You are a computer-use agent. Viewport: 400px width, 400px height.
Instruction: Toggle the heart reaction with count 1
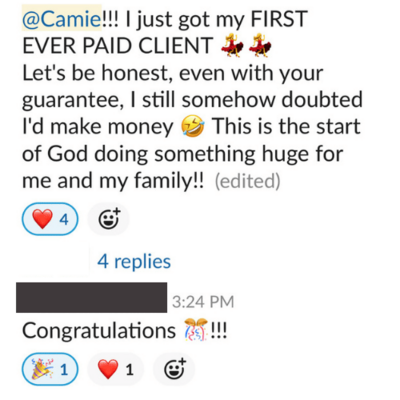point(115,369)
